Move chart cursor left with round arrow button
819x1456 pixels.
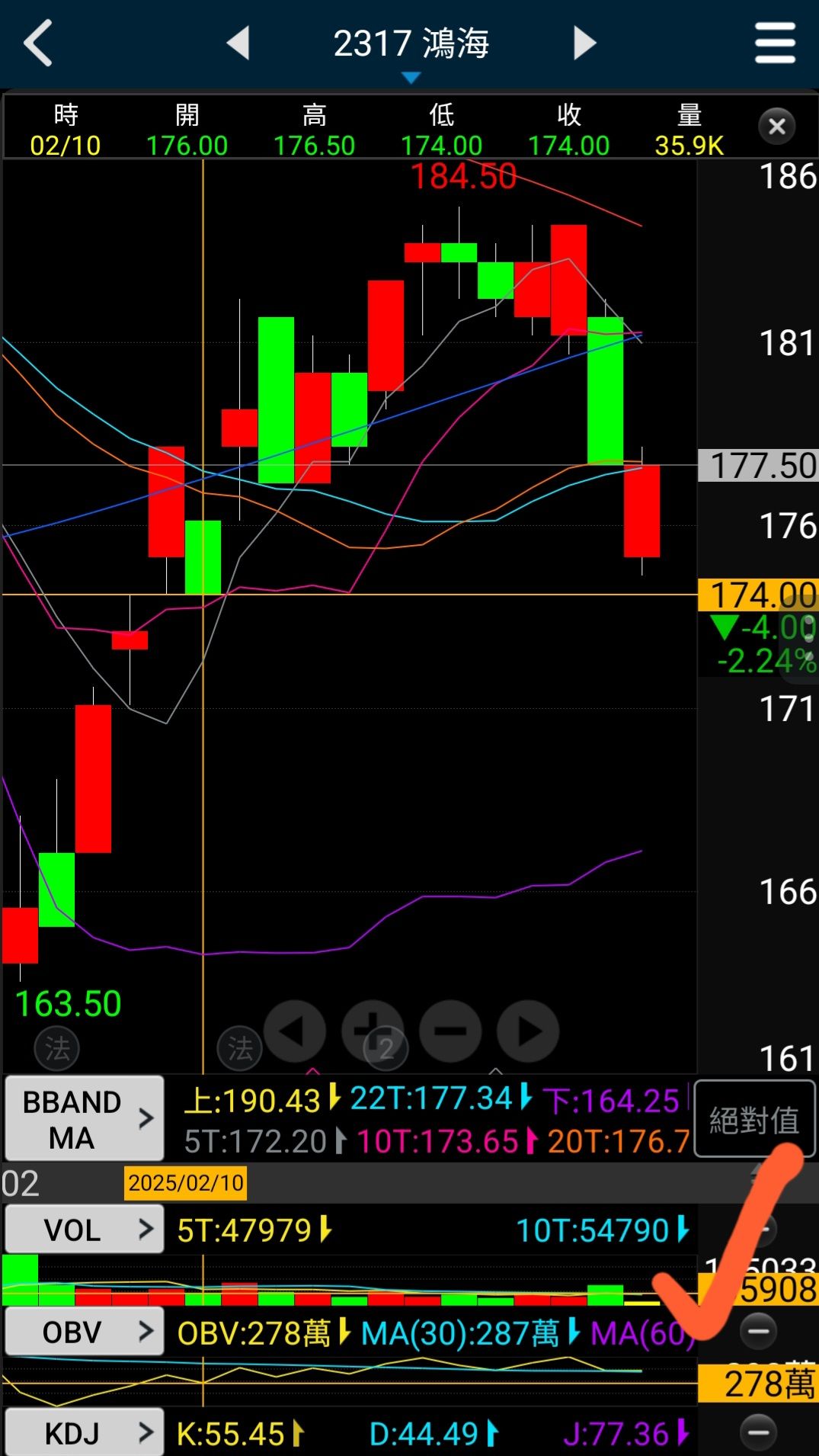click(x=294, y=1031)
